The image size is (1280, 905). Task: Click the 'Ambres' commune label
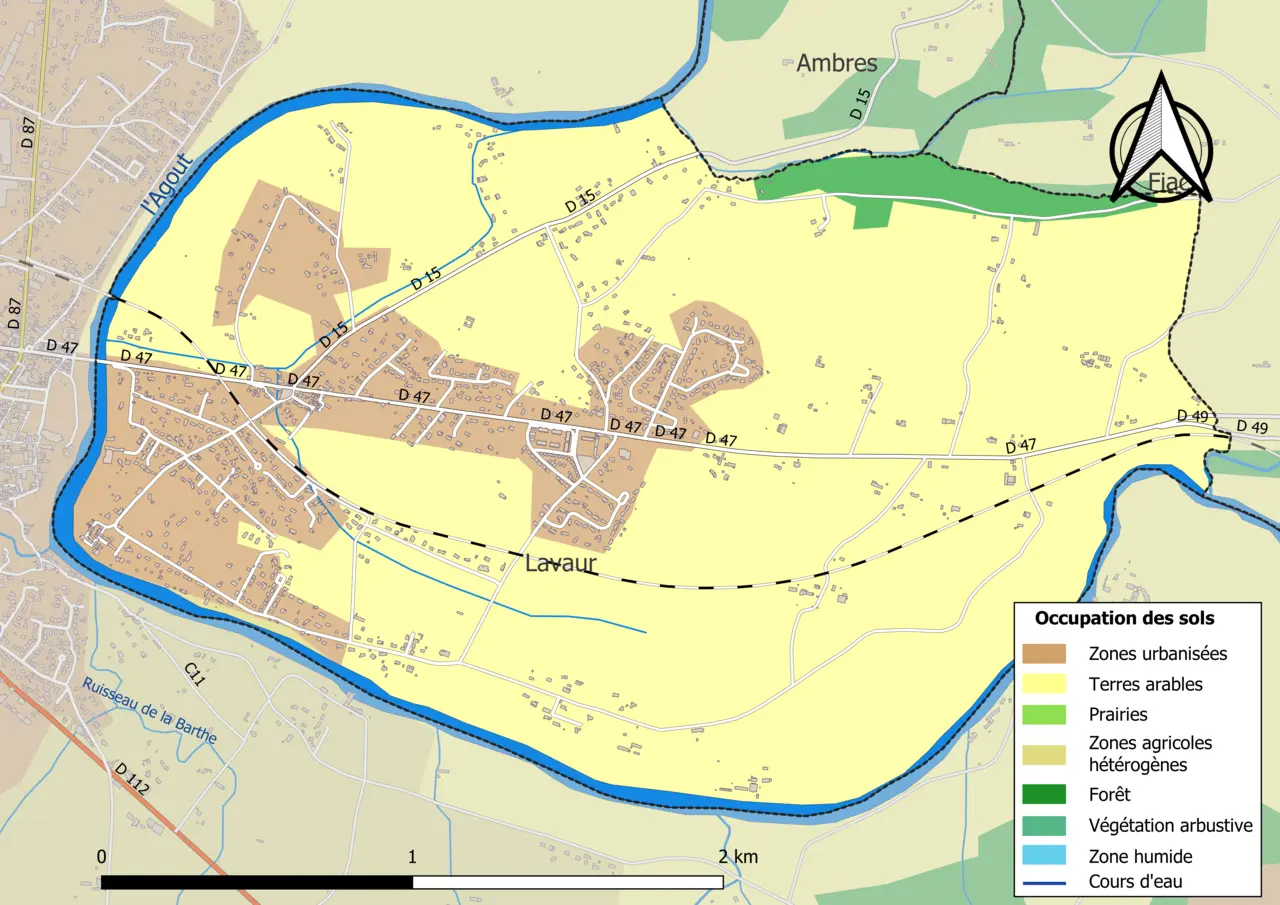pyautogui.click(x=837, y=63)
